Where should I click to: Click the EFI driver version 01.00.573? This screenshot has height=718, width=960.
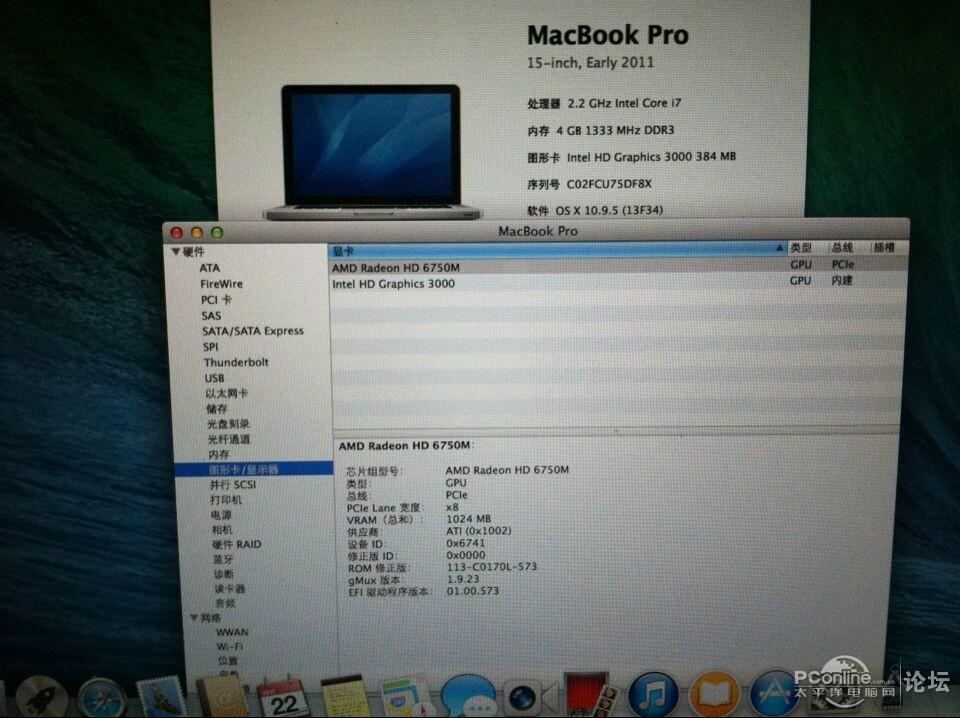click(473, 591)
